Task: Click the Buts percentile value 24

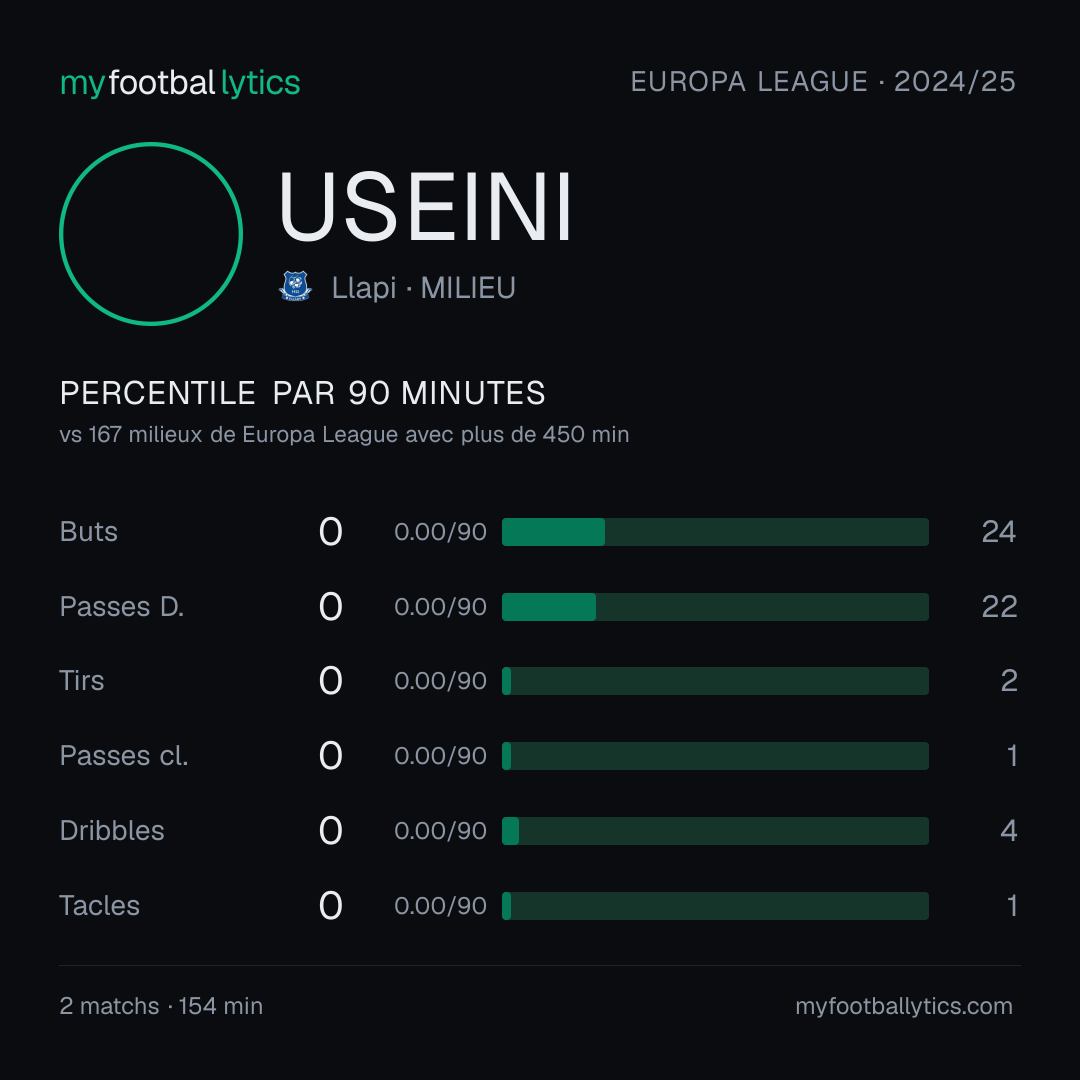Action: pyautogui.click(x=999, y=532)
